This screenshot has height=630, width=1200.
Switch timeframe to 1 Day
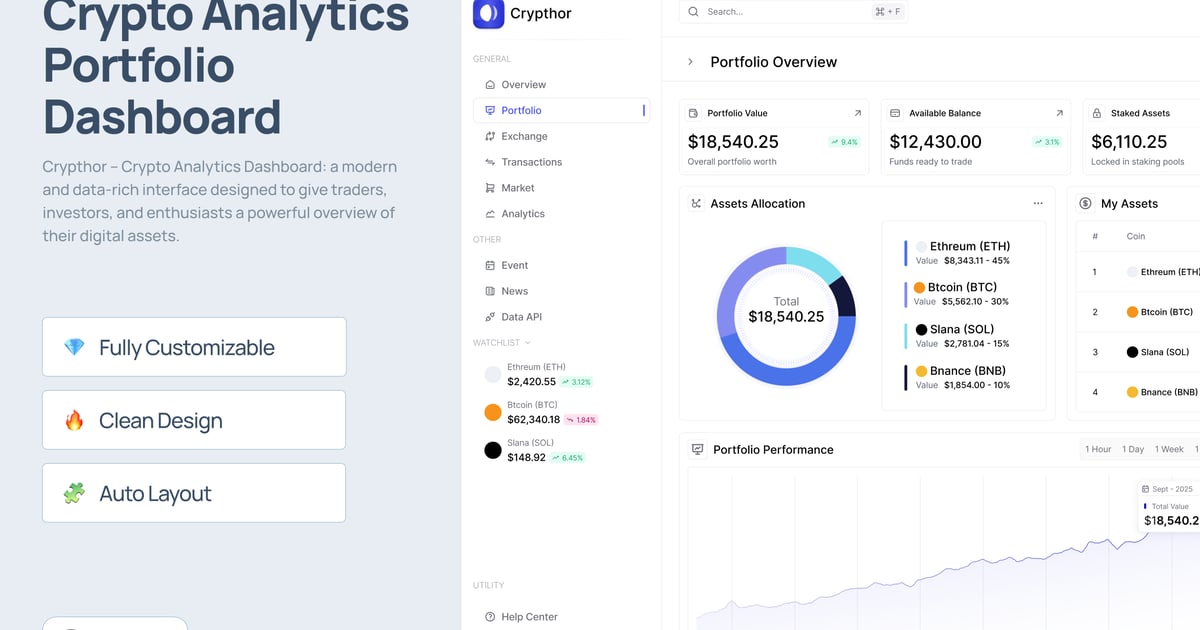pyautogui.click(x=1132, y=449)
